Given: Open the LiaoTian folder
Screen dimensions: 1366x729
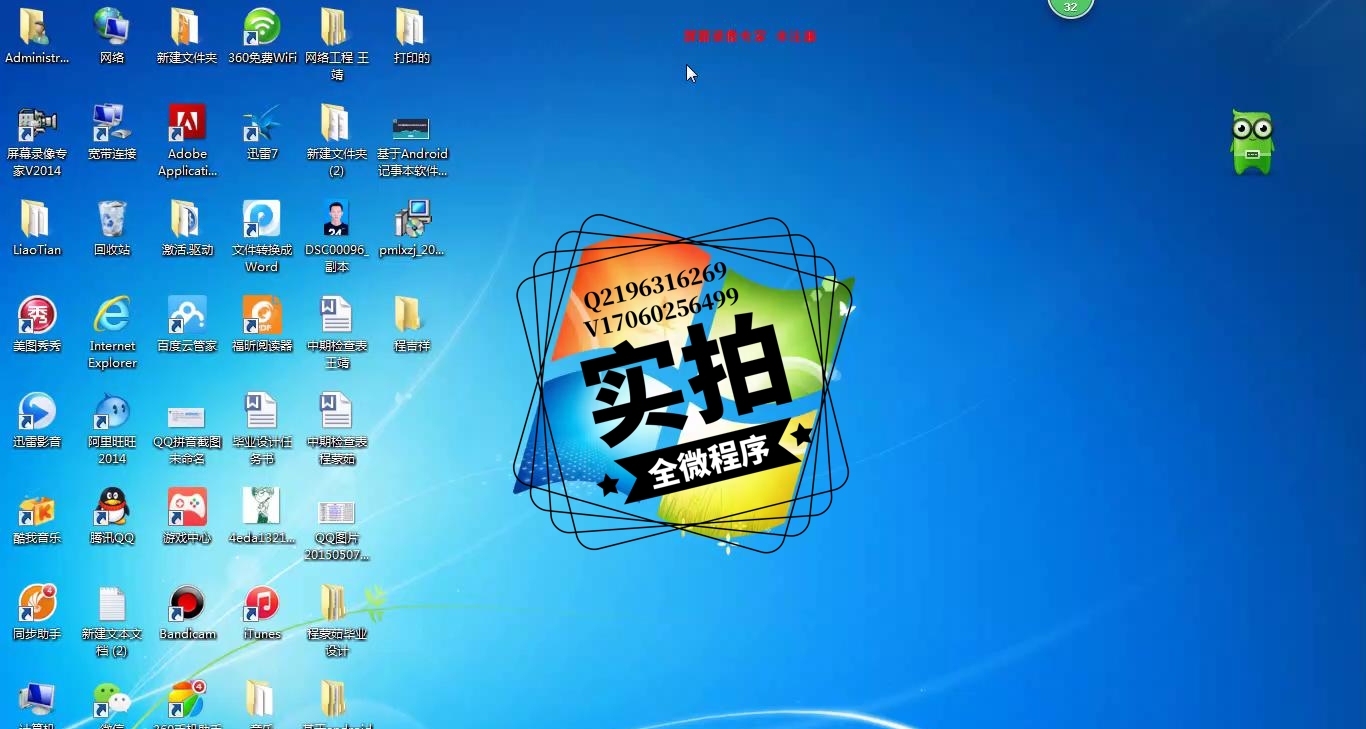Looking at the screenshot, I should pyautogui.click(x=37, y=229).
